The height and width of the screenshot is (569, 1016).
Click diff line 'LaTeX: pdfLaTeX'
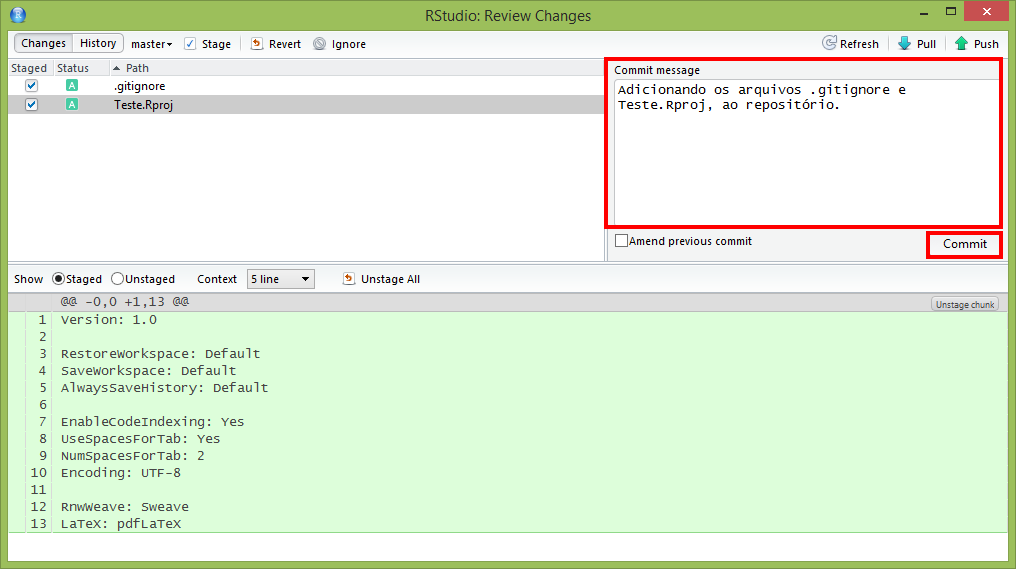click(x=121, y=524)
